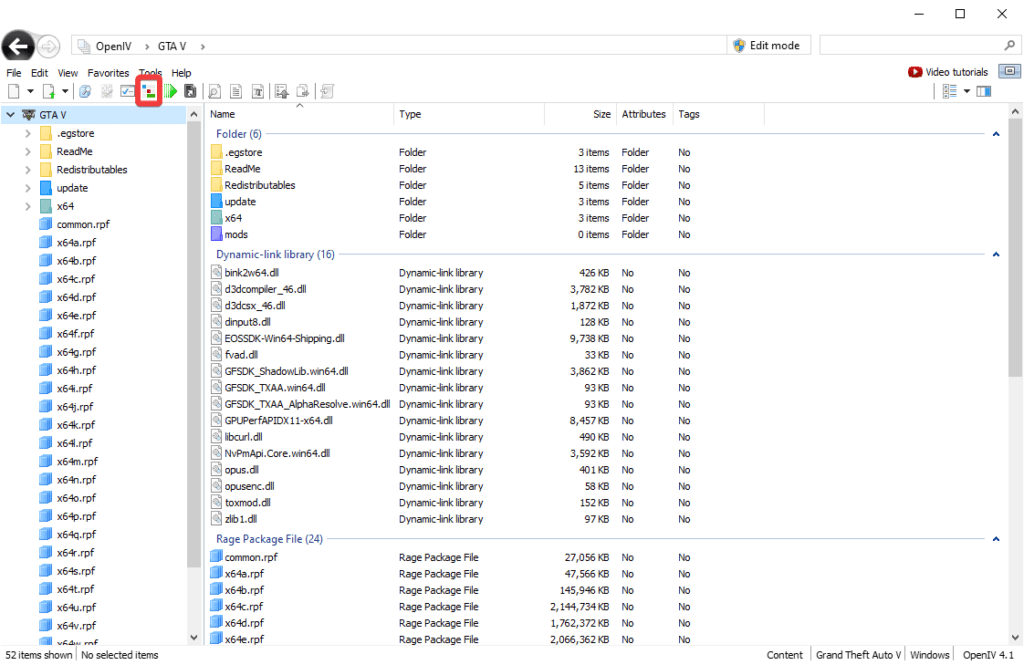Collapse the Dynamic-link library group
The image size is (1024, 665).
click(x=996, y=255)
